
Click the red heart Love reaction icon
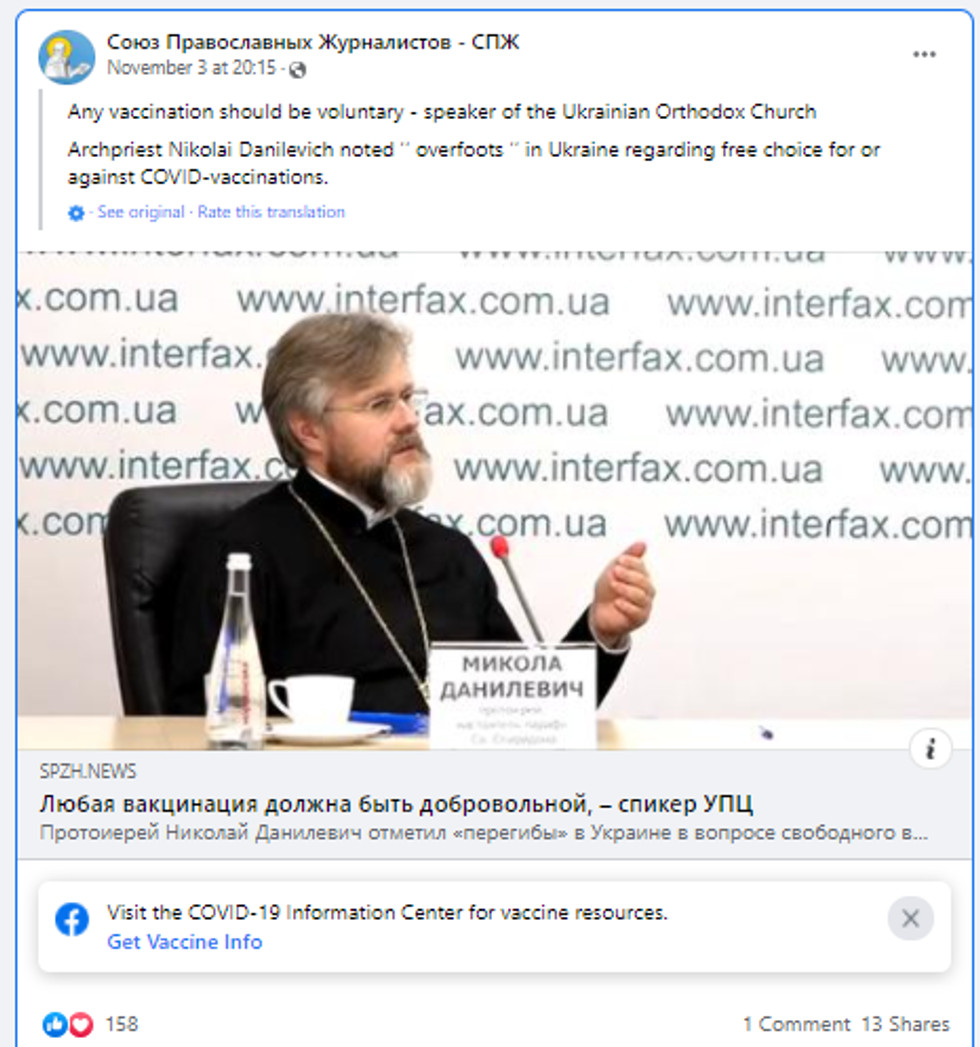[81, 1024]
